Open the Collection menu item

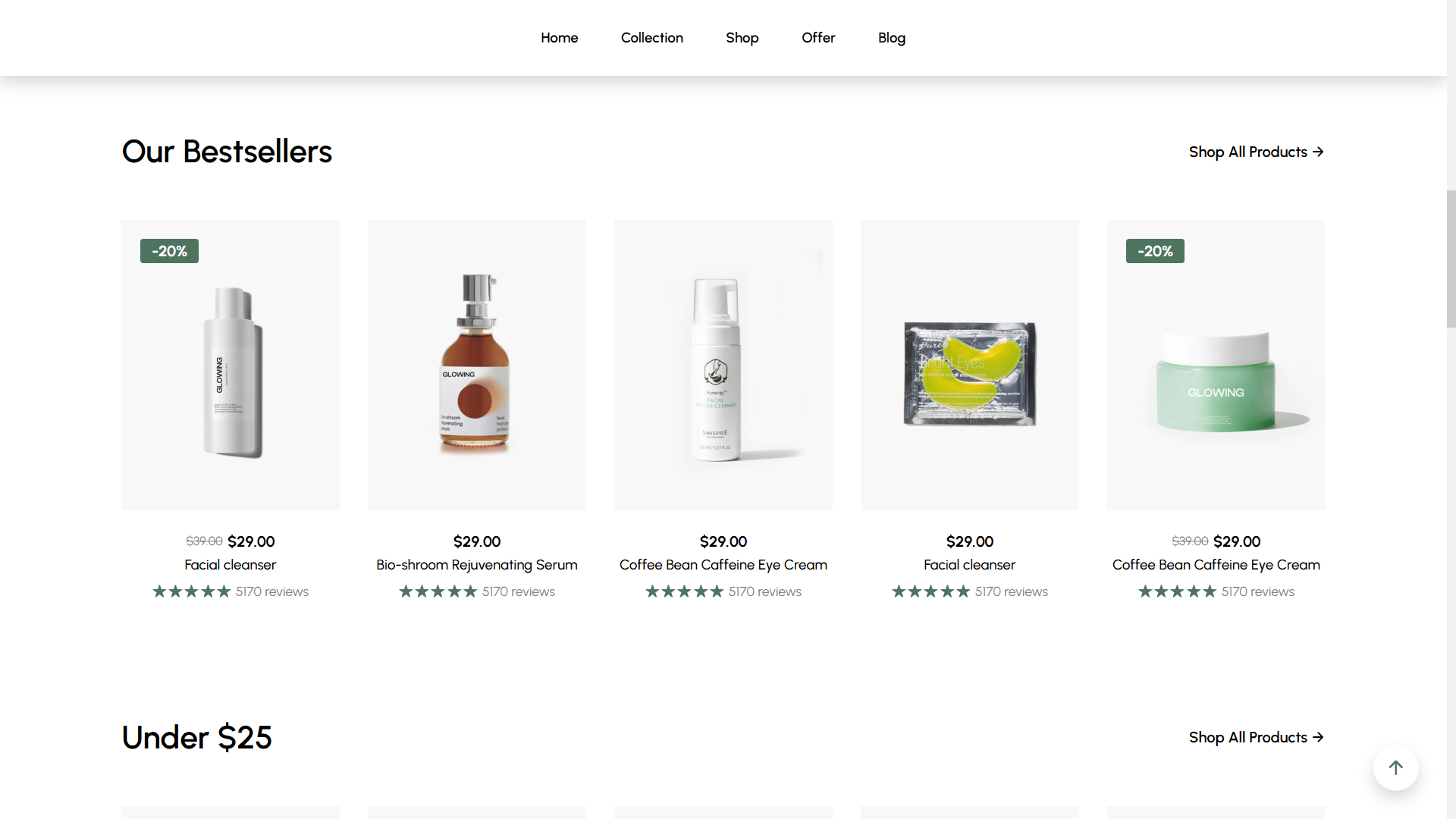651,38
